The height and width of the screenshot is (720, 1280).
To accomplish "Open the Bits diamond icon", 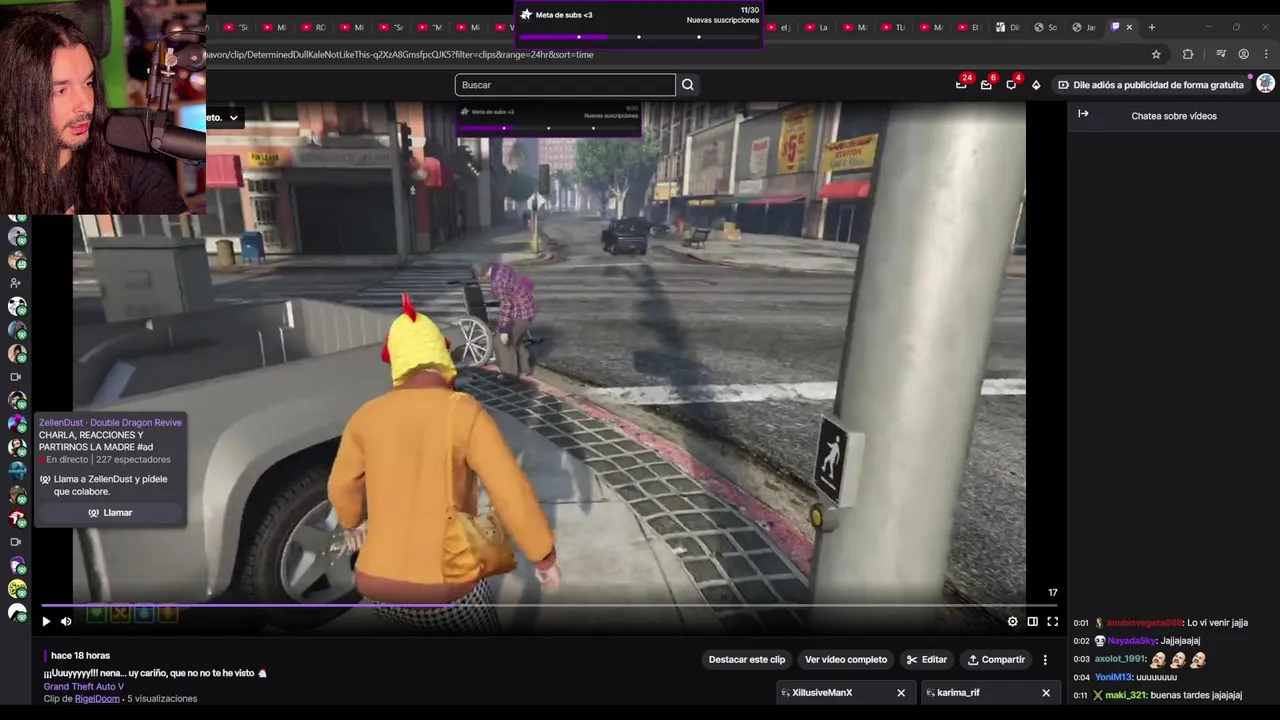I will coord(1036,85).
